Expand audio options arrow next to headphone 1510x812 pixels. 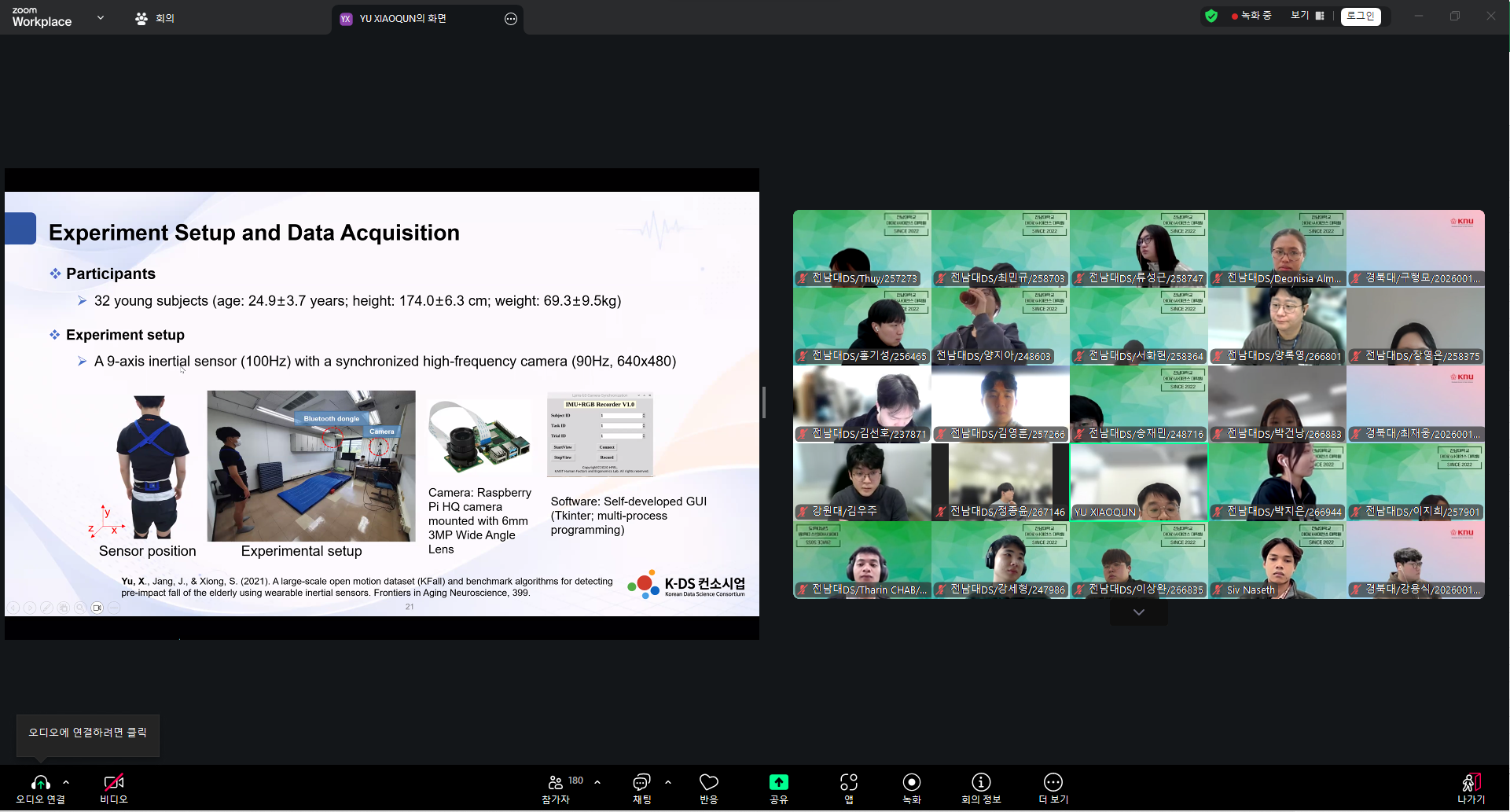pos(66,782)
